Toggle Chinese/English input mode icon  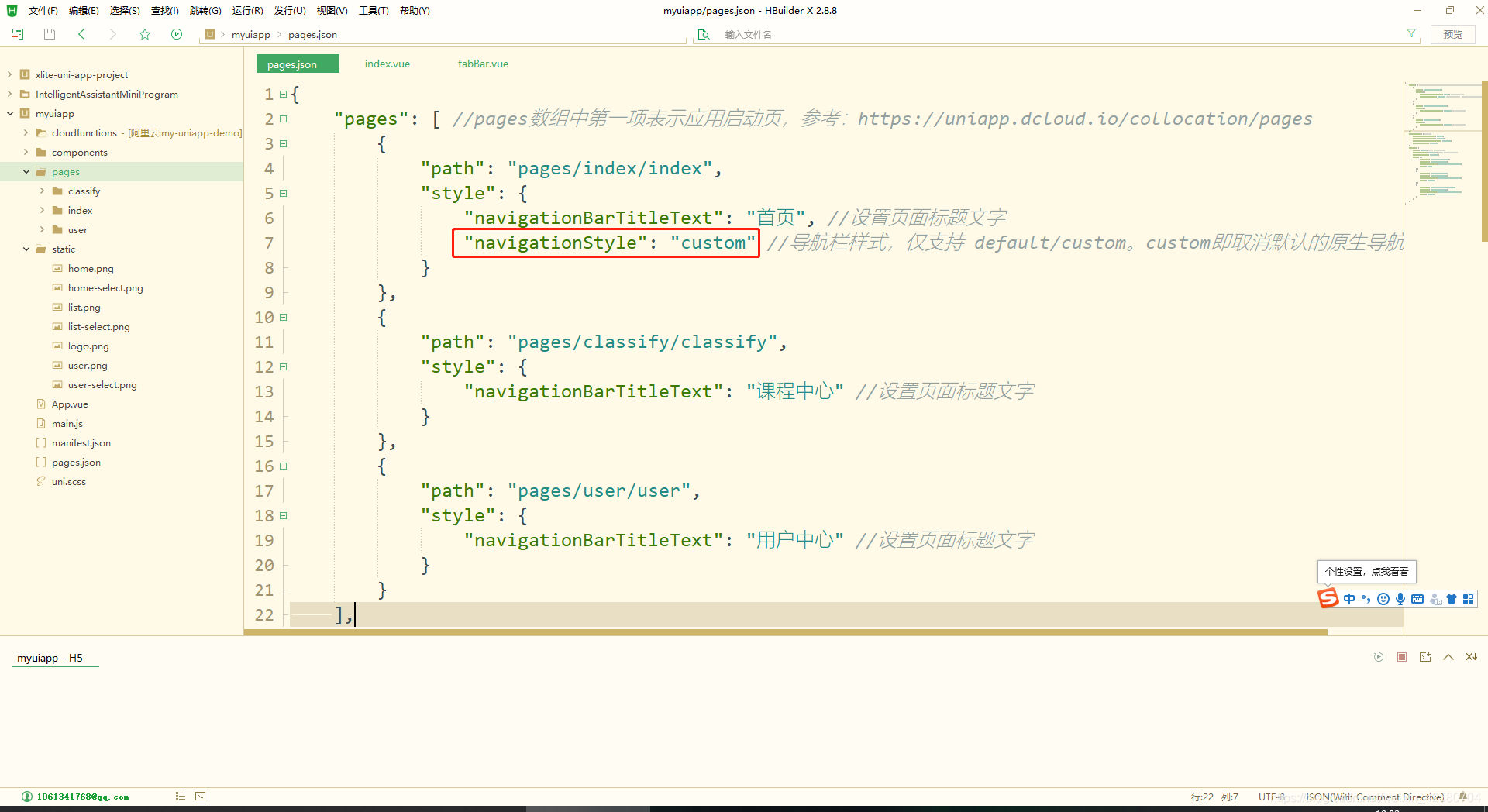coord(1349,599)
